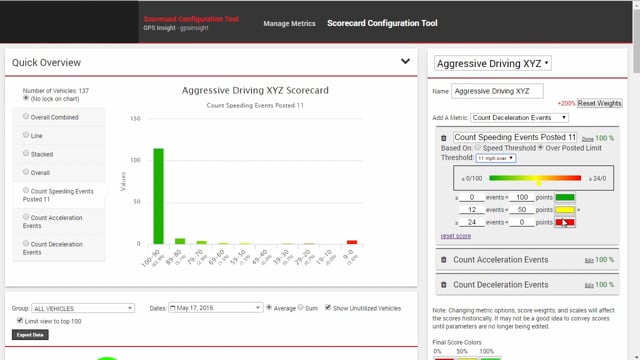640x360 pixels.
Task: Click the 0 events input field
Action: 472,197
